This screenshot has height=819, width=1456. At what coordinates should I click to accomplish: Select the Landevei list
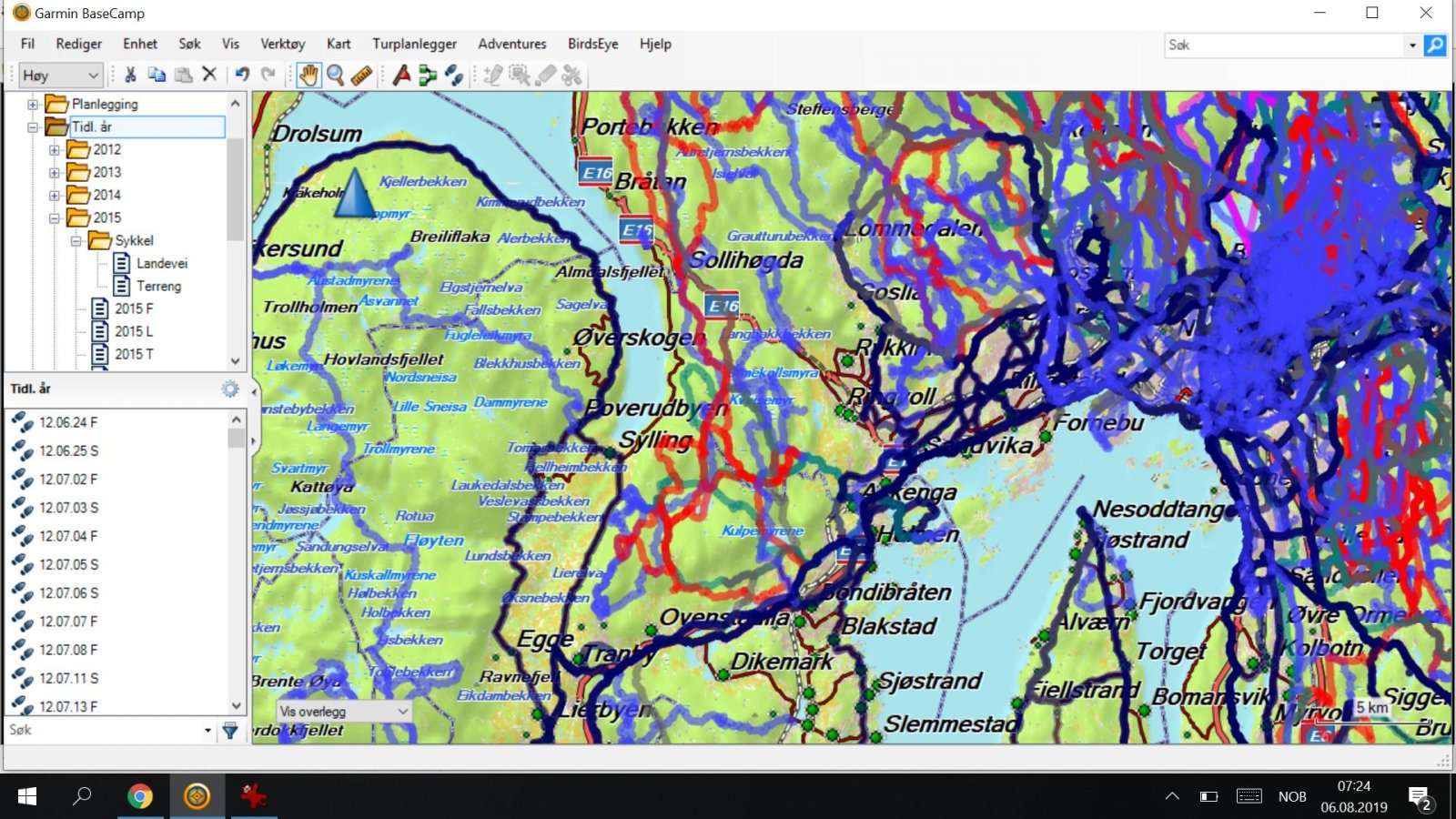pos(161,264)
